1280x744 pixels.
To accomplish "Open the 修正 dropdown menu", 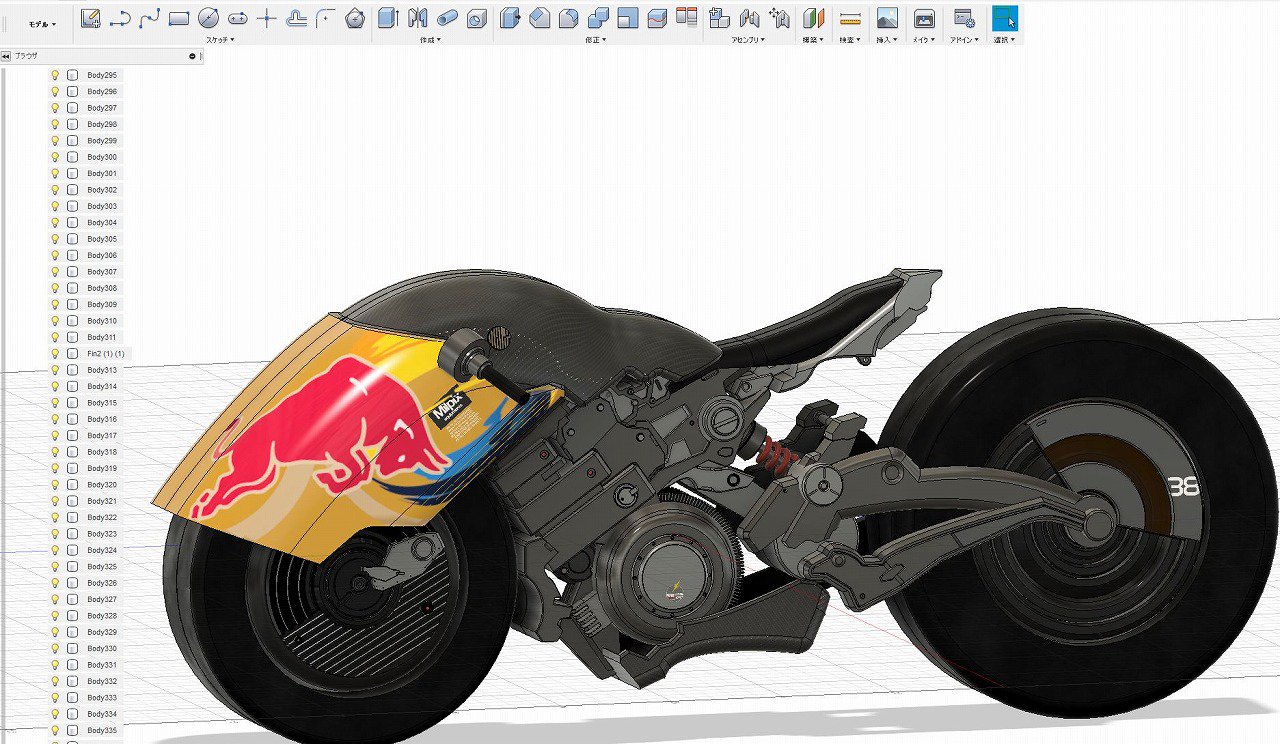I will point(595,39).
